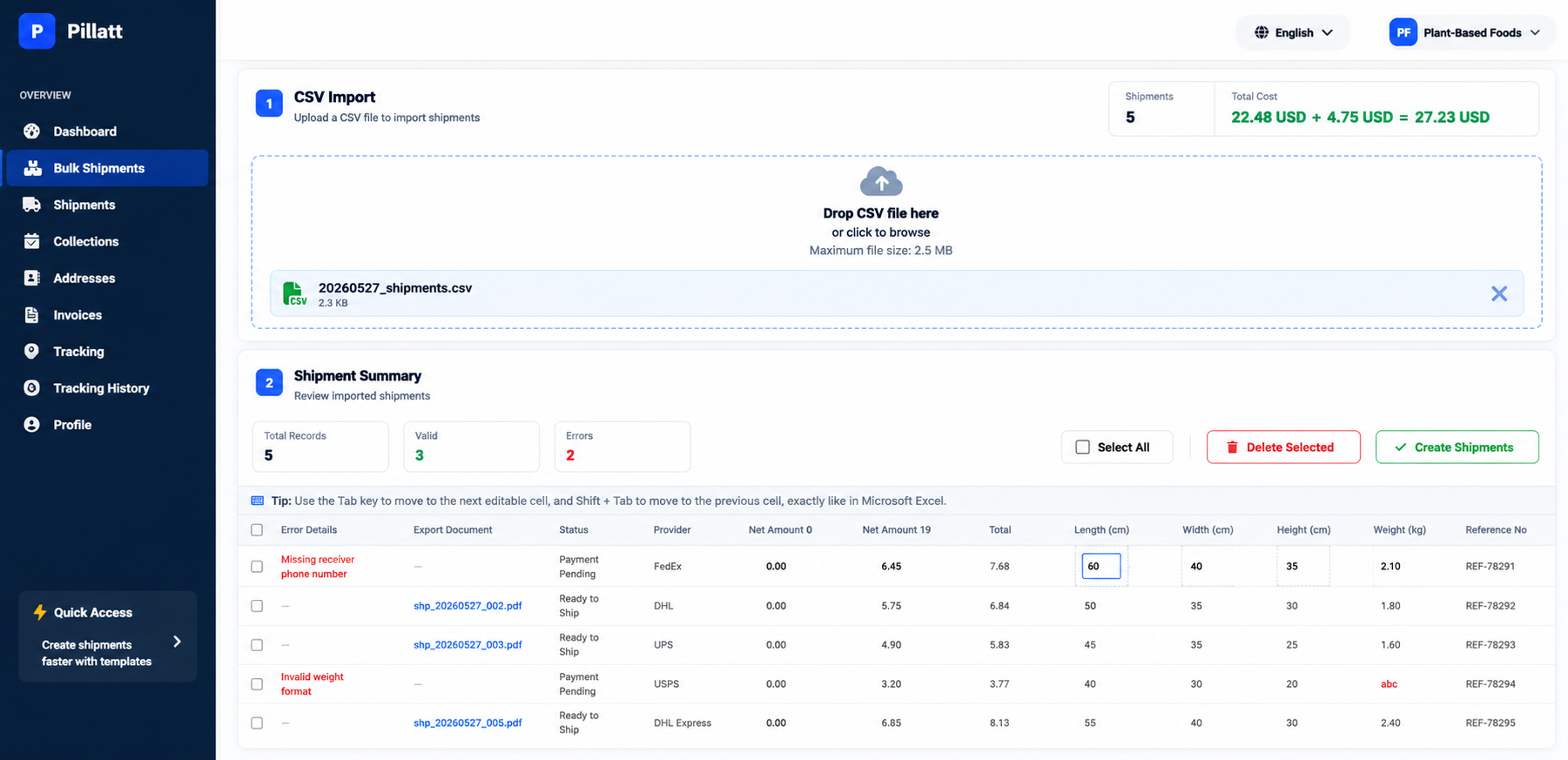Open shp_20260527_002.pdf export document
The width and height of the screenshot is (1568, 760).
tap(468, 606)
